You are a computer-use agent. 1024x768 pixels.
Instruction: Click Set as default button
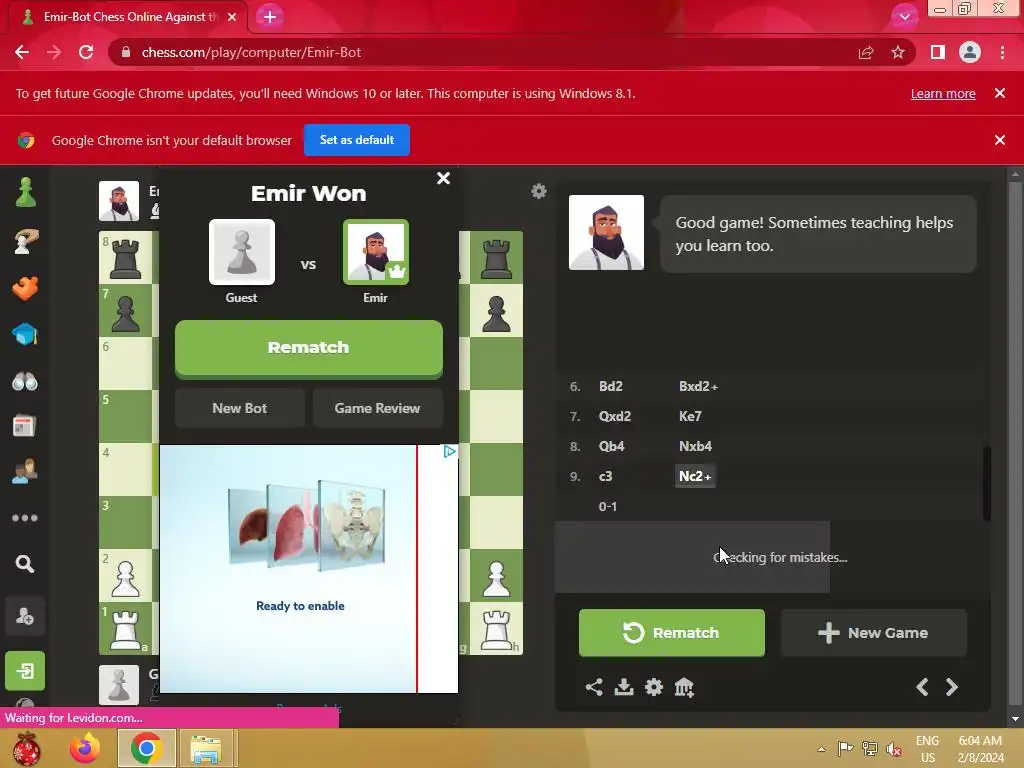(357, 140)
